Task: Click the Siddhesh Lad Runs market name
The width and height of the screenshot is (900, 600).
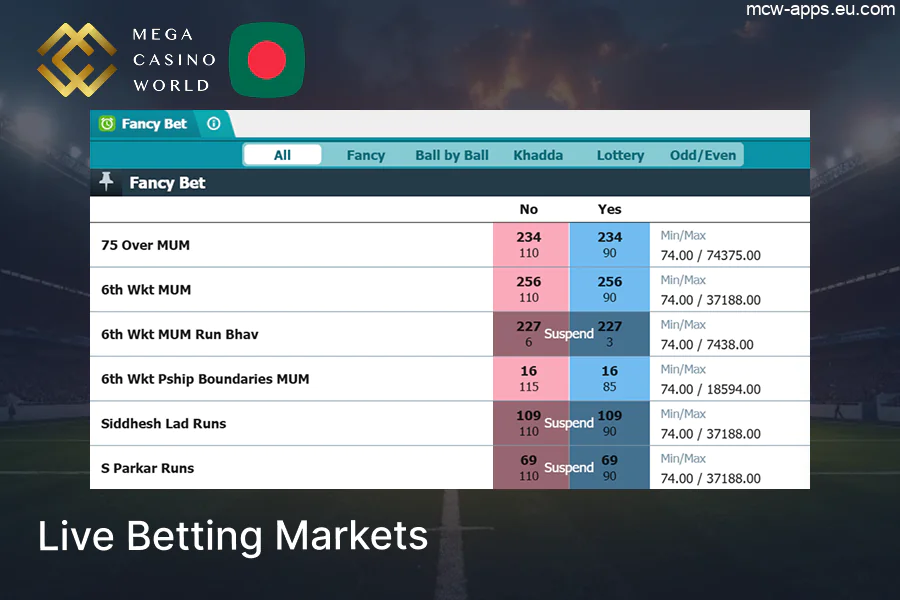Action: (x=164, y=424)
